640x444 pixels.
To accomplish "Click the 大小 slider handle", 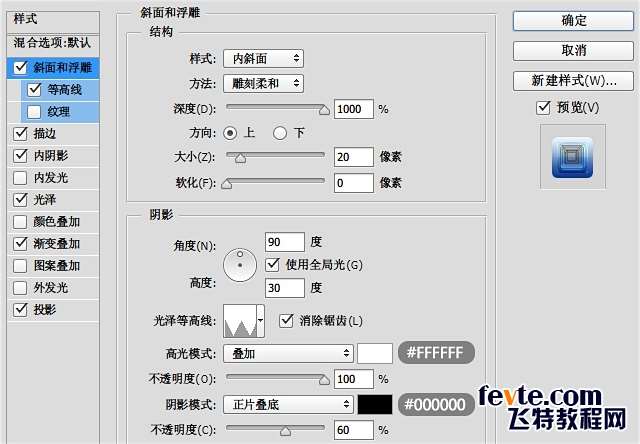I will click(x=240, y=158).
